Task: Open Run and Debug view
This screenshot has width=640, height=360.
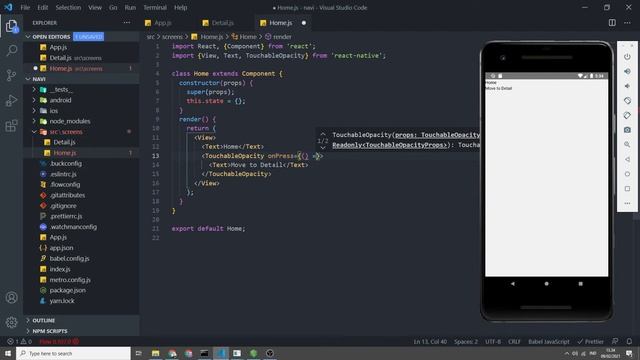Action: tap(11, 100)
